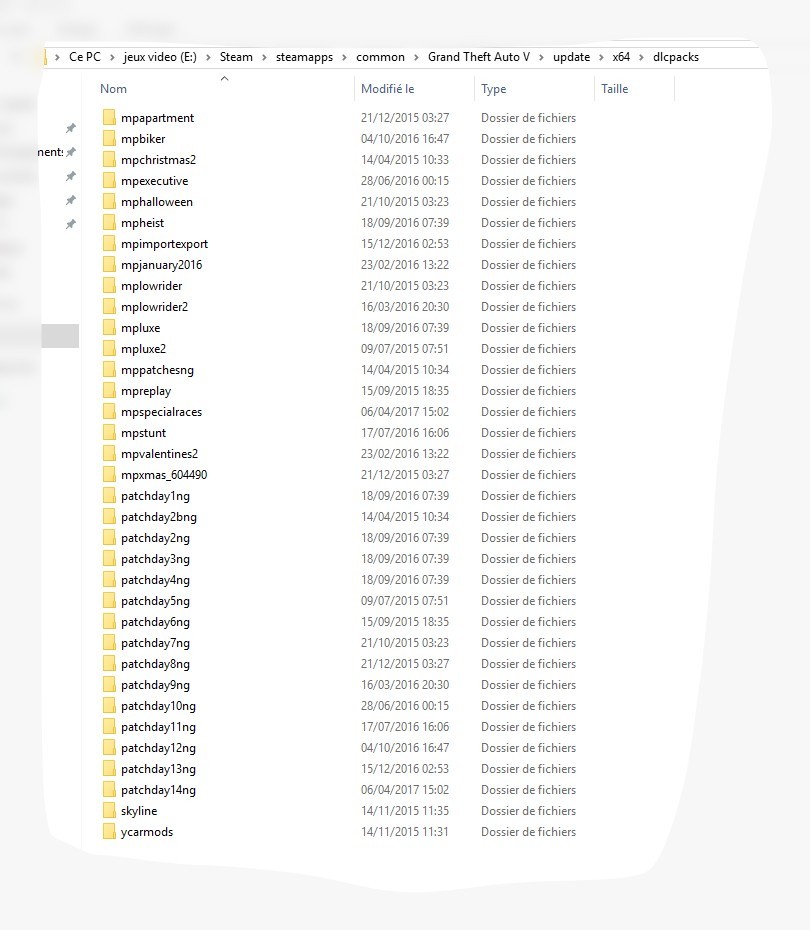Select the patchday2bng folder icon
Viewport: 810px width, 930px height.
[x=109, y=517]
